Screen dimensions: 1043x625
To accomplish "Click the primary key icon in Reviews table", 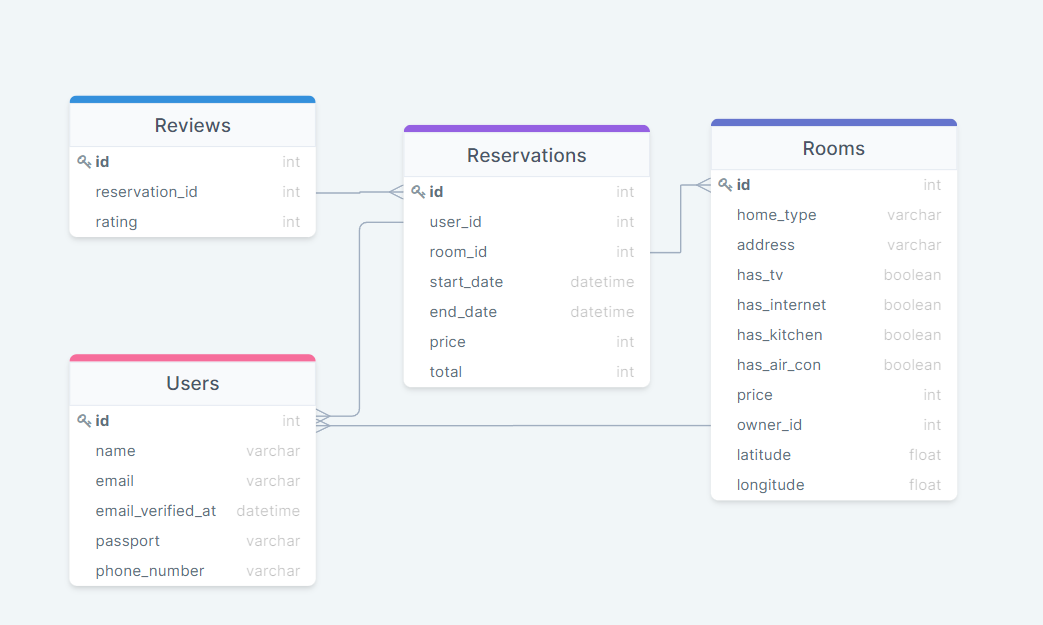I will tap(84, 161).
